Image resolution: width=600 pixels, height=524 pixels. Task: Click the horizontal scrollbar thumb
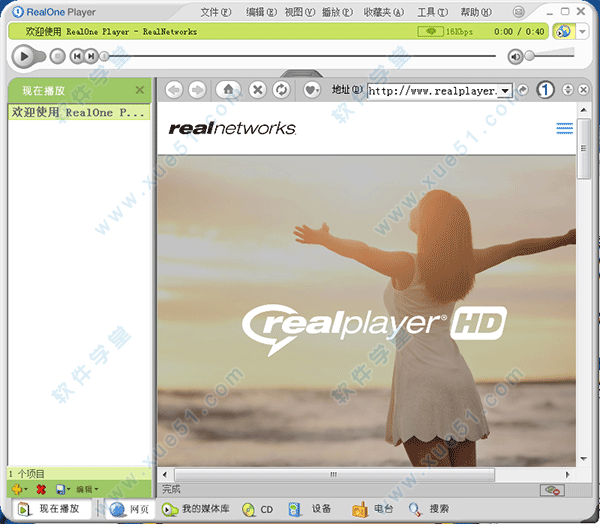coord(334,475)
